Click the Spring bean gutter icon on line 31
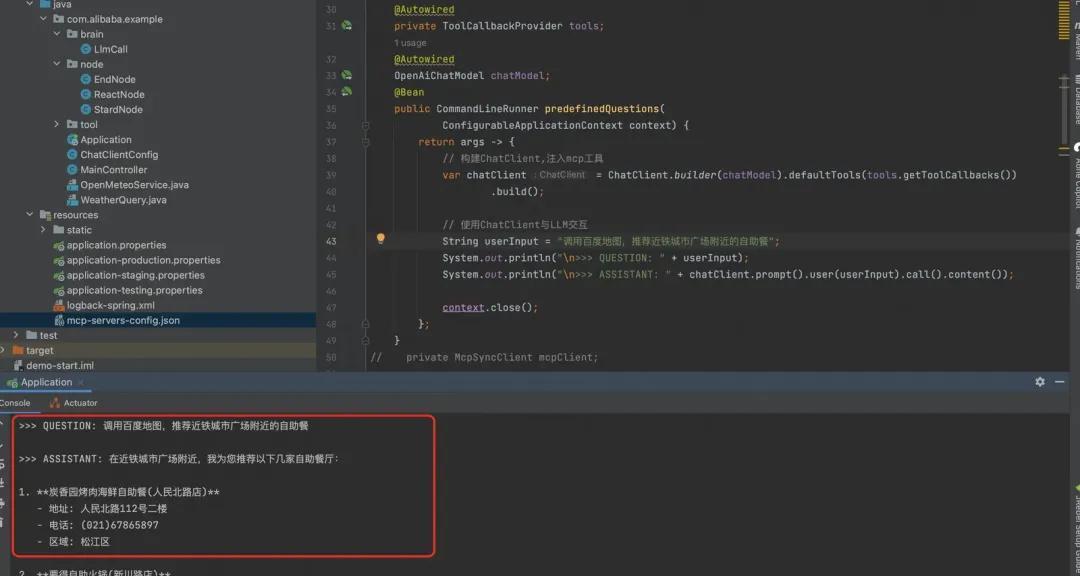 click(x=347, y=26)
